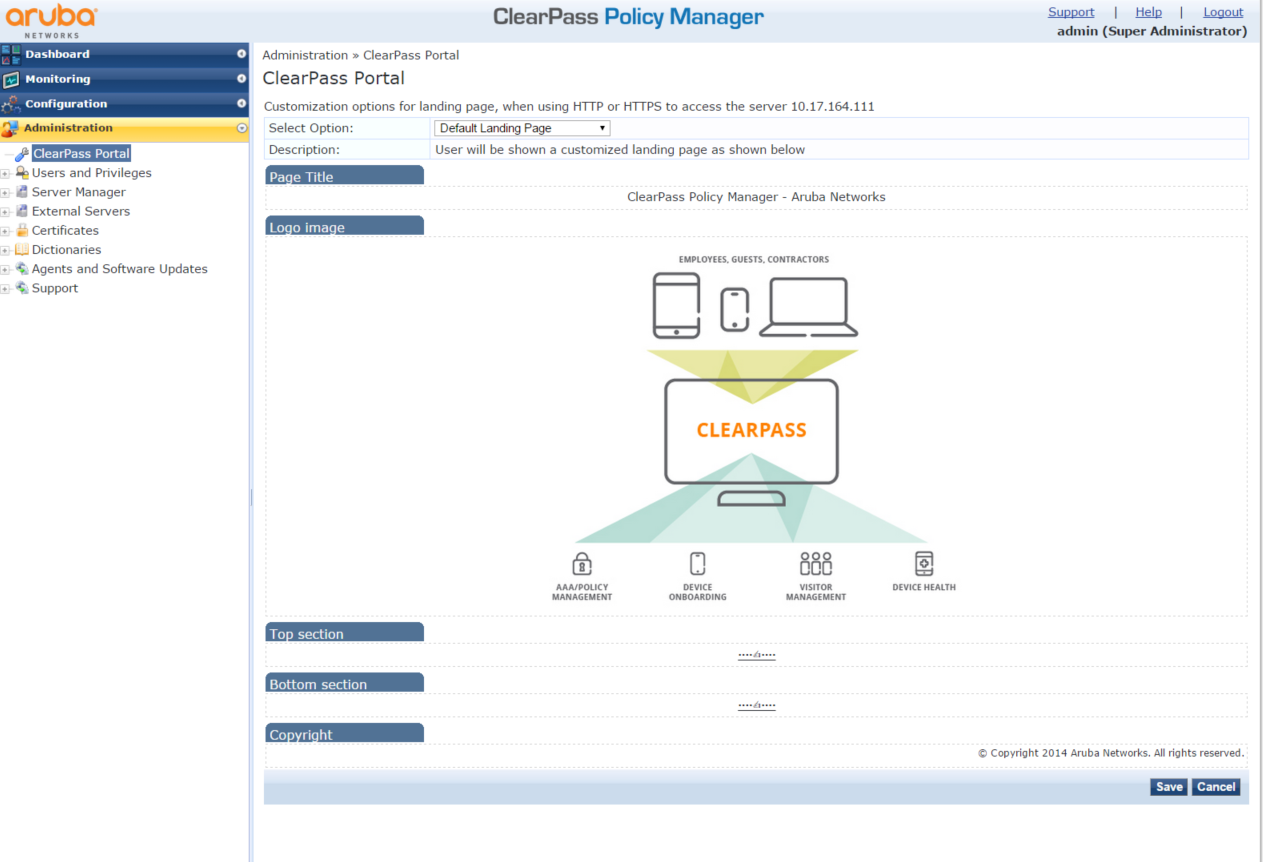Image resolution: width=1263 pixels, height=862 pixels.
Task: Cancel the portal changes
Action: [1216, 787]
